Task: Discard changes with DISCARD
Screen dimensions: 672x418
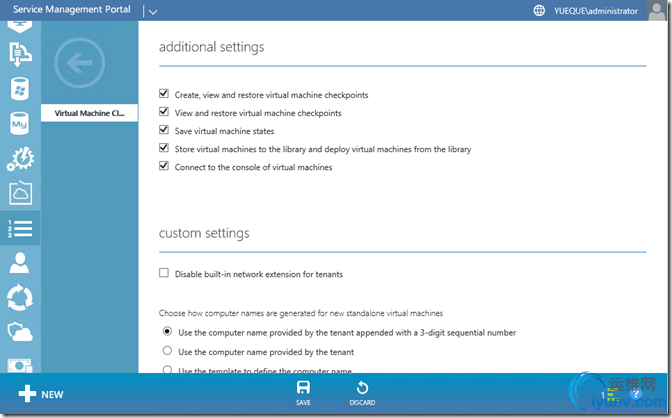Action: [x=362, y=393]
